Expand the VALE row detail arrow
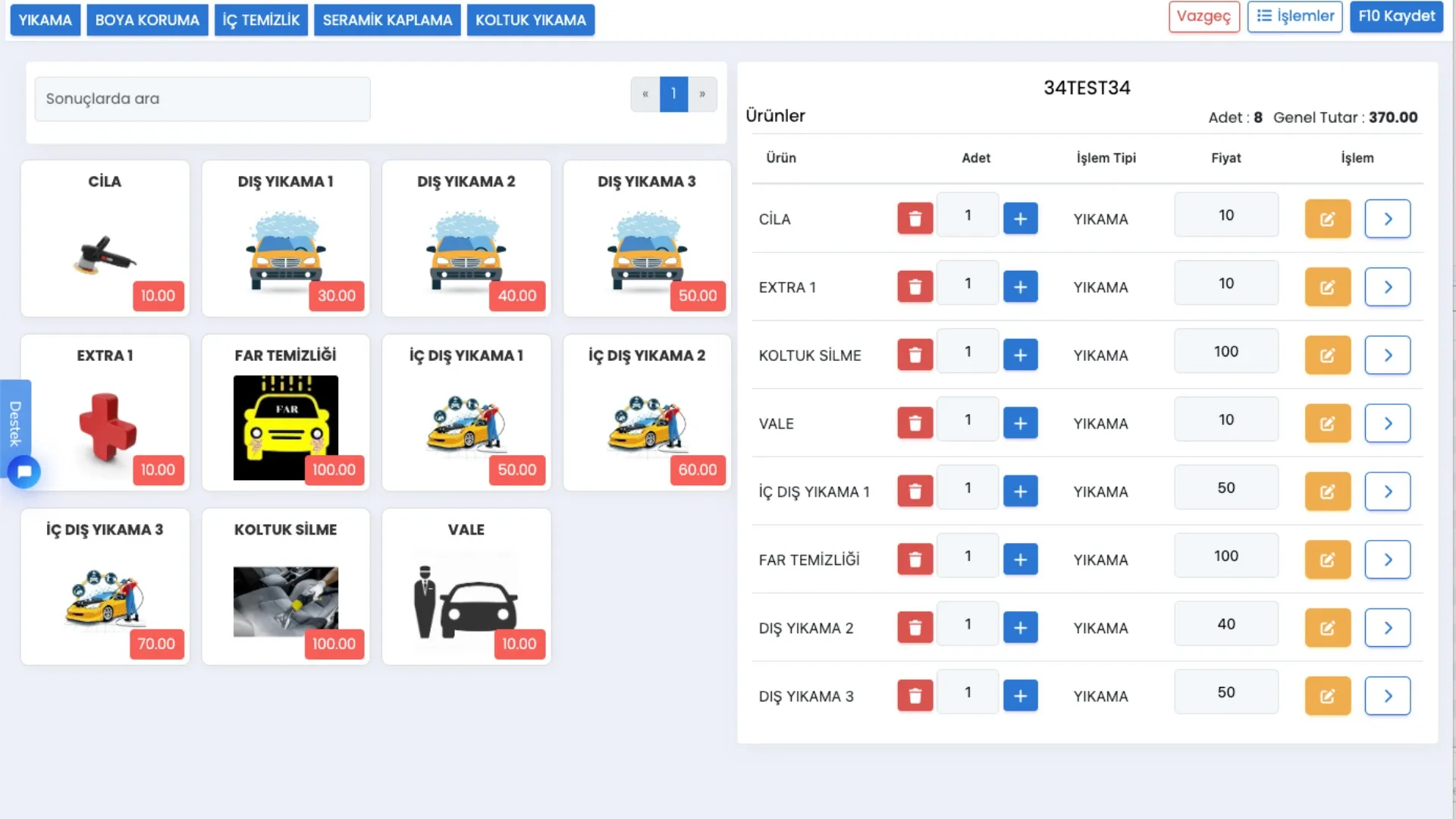1456x819 pixels. [x=1388, y=423]
